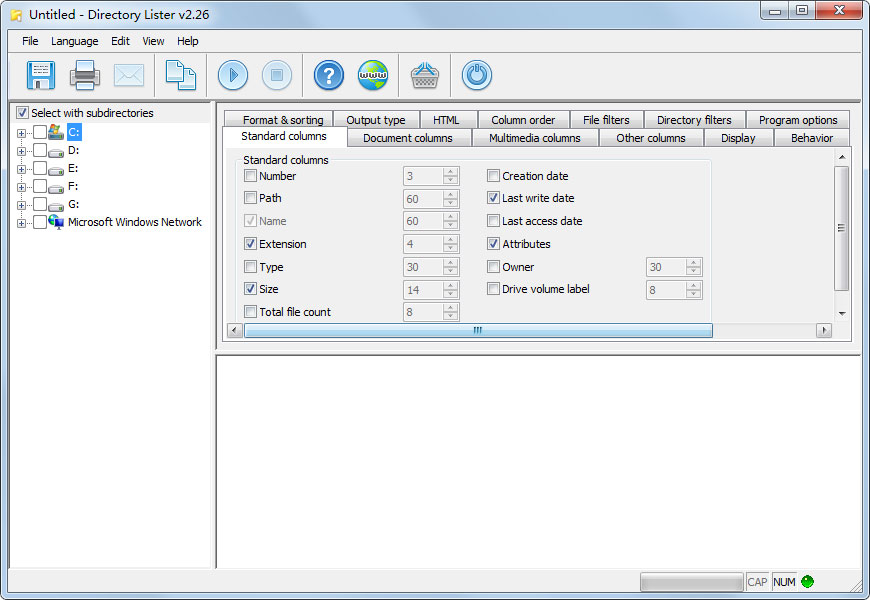Click the Directory Lister title bar icon

point(17,15)
